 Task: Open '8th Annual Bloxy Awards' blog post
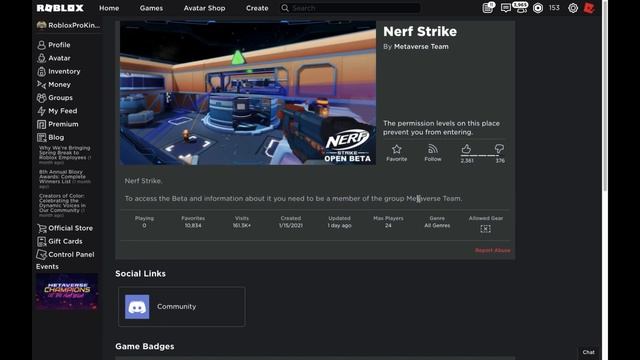pyautogui.click(x=65, y=179)
